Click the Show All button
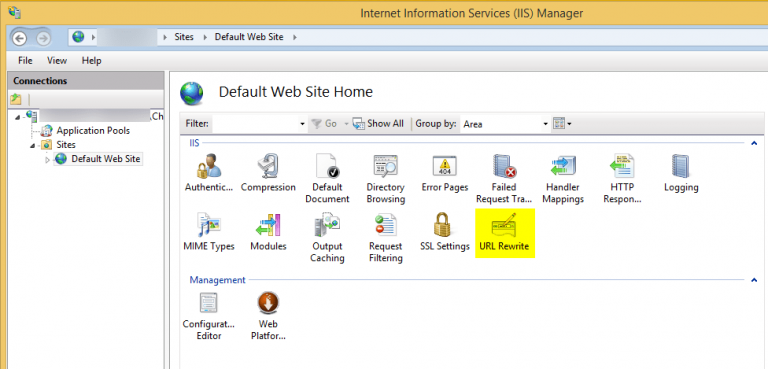 (x=378, y=124)
